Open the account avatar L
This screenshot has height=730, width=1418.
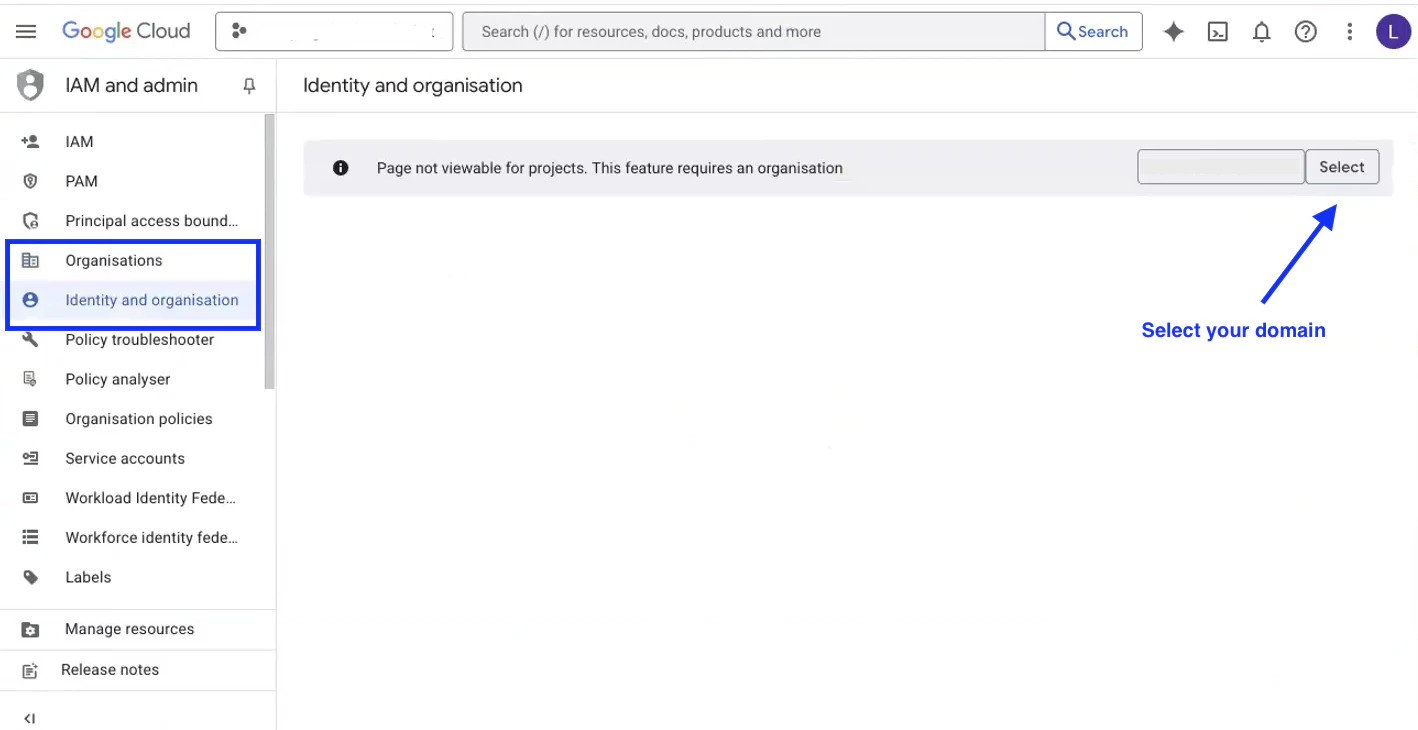pos(1393,32)
